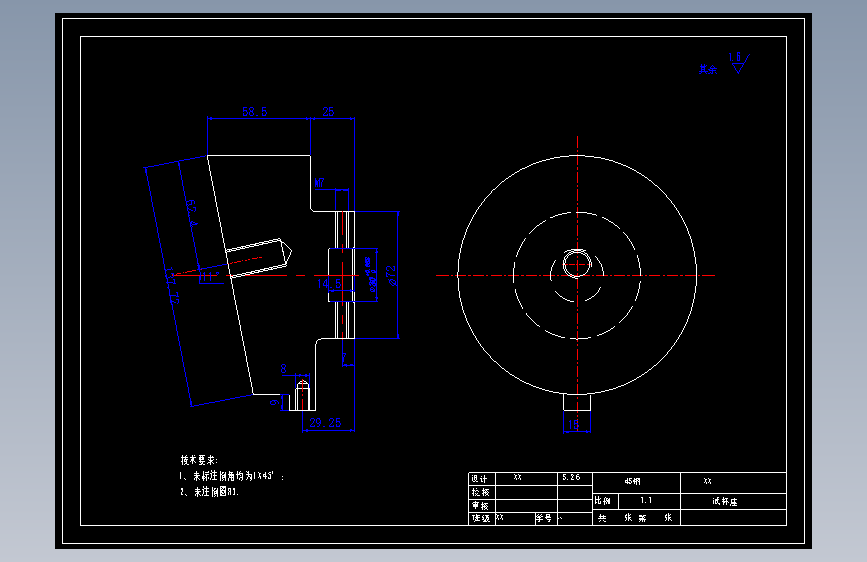Select the 6 dimension beside the small boss
This screenshot has height=562, width=867.
[x=274, y=402]
